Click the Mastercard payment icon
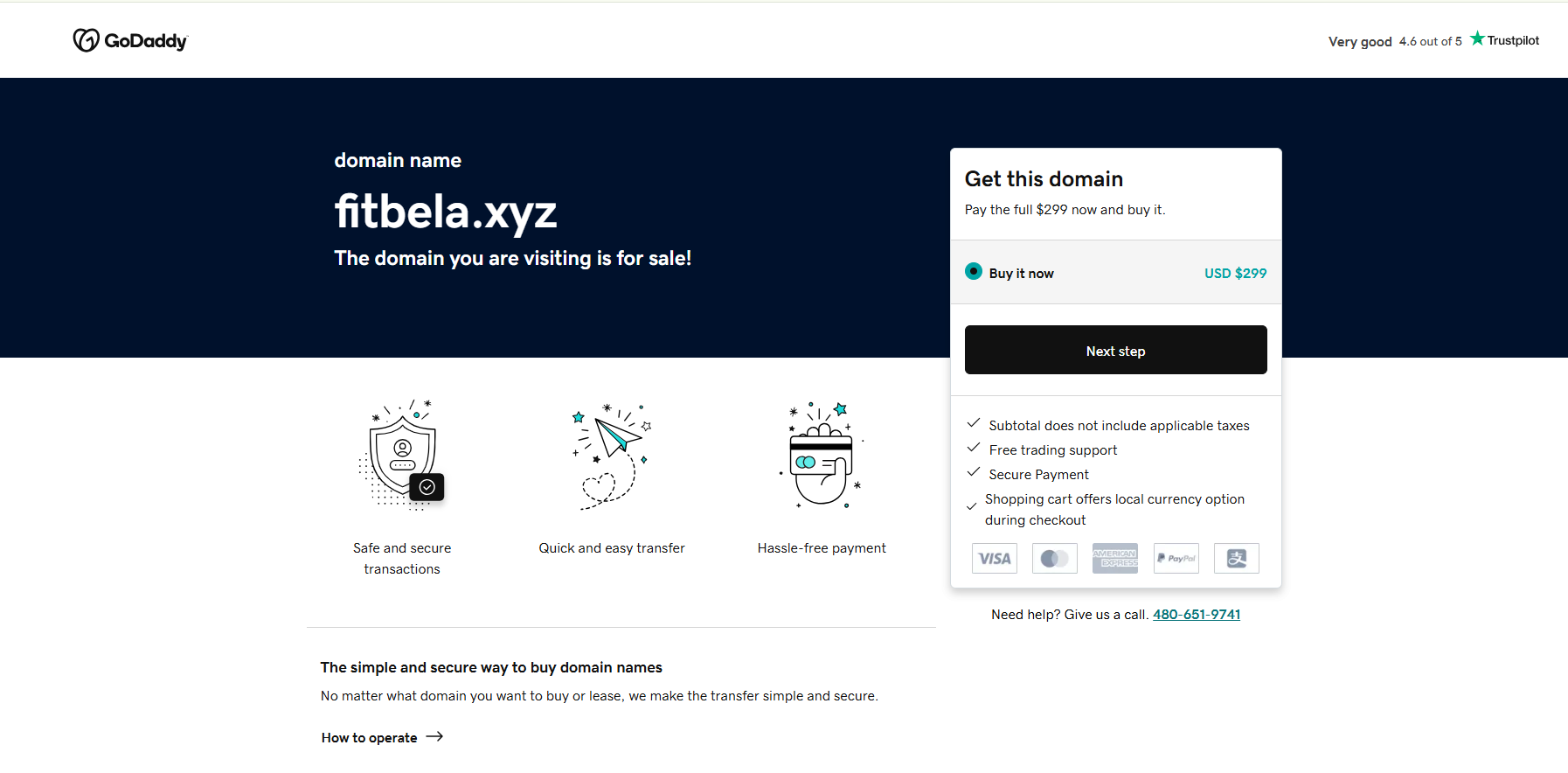Screen dimensions: 1568x773 pyautogui.click(x=1054, y=558)
